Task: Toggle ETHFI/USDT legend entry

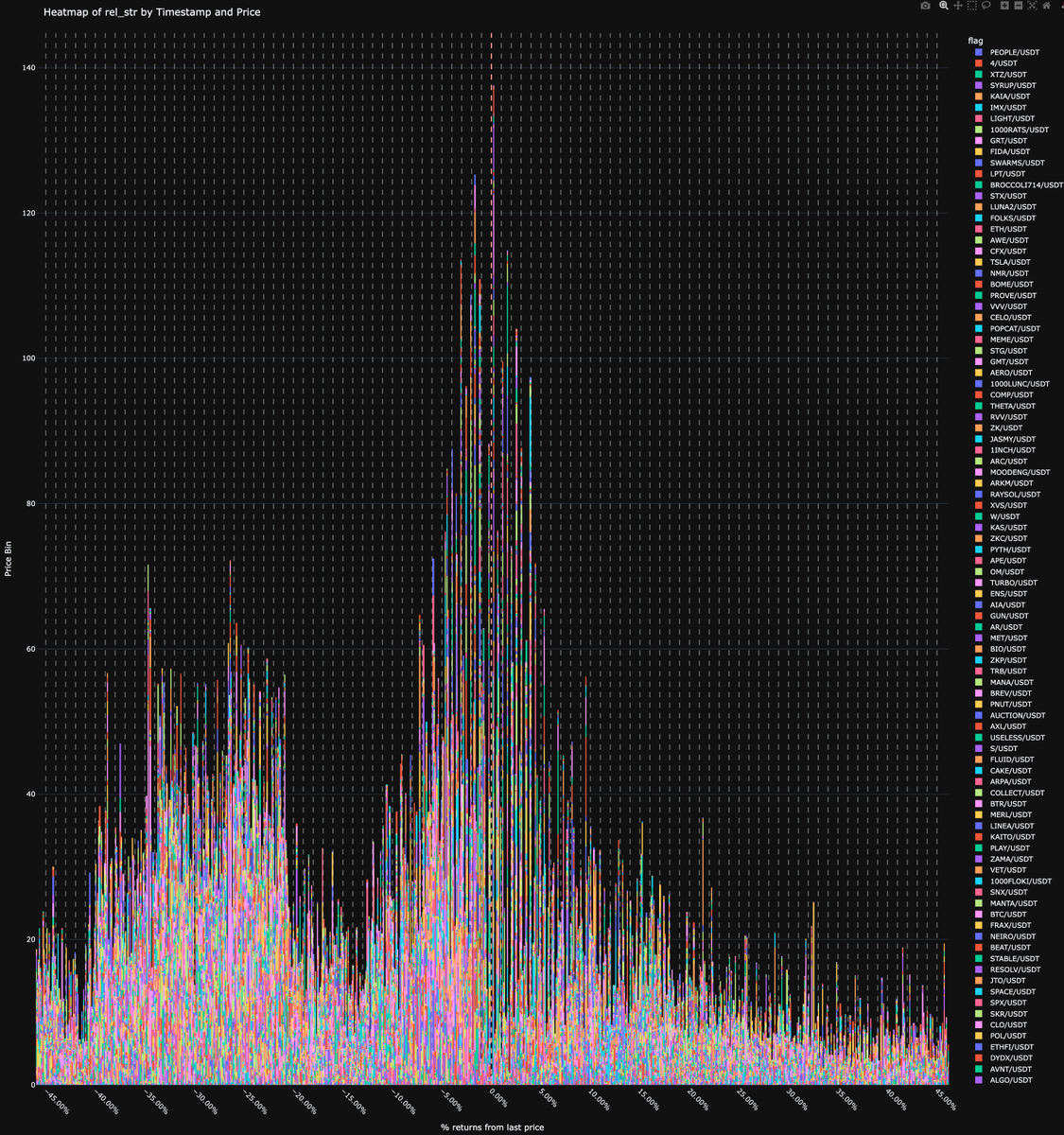Action: tap(1004, 1047)
